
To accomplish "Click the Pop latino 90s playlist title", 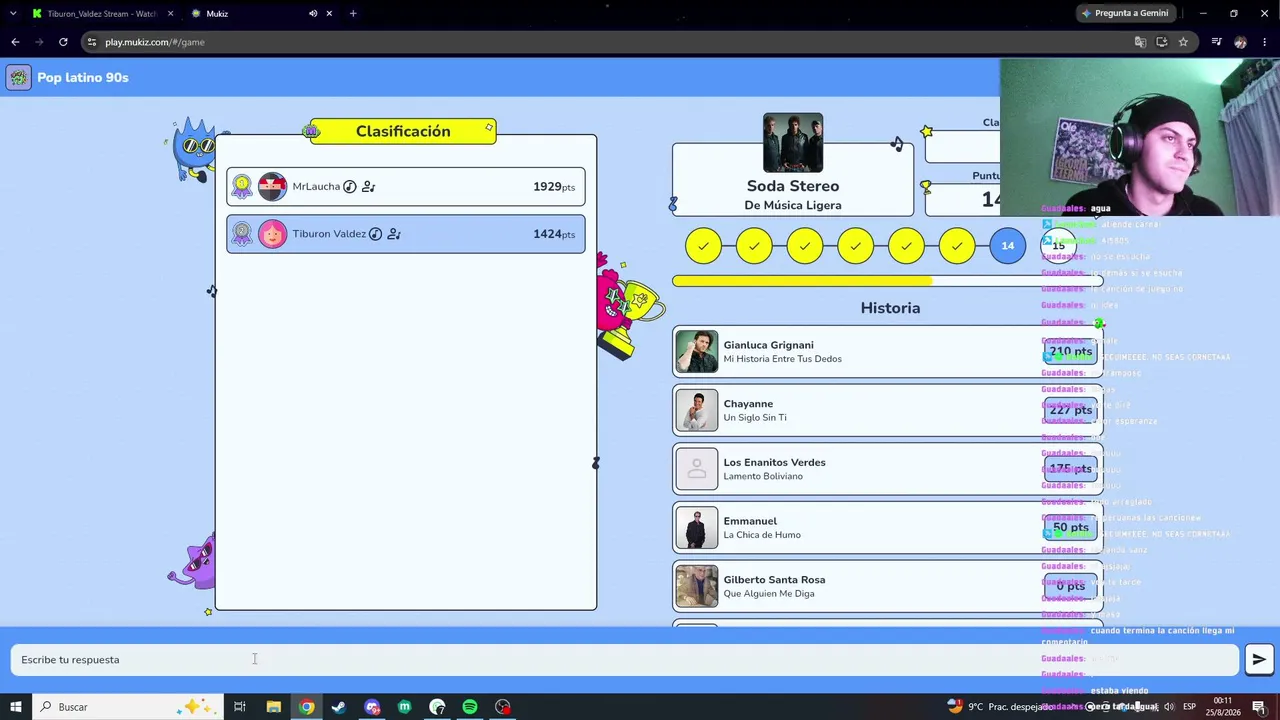I will pos(83,78).
